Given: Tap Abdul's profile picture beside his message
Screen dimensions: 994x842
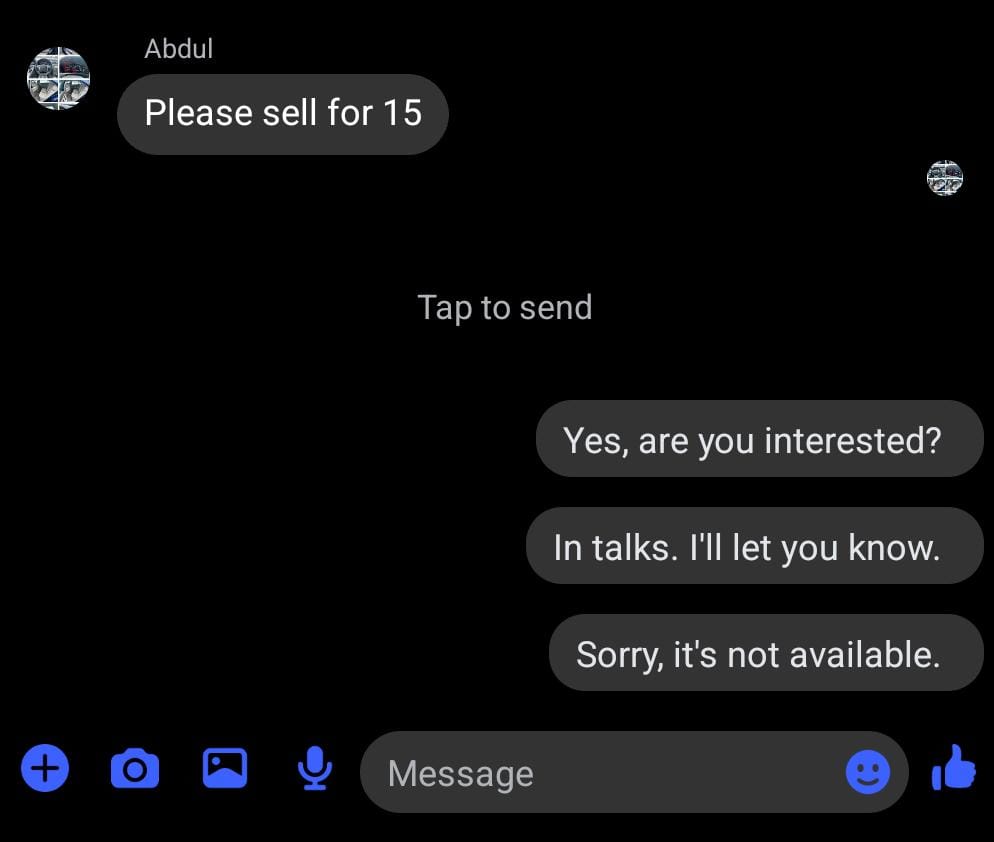Looking at the screenshot, I should point(58,78).
